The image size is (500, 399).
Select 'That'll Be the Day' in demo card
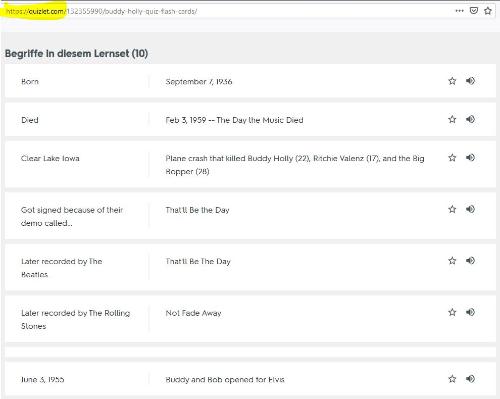[197, 210]
